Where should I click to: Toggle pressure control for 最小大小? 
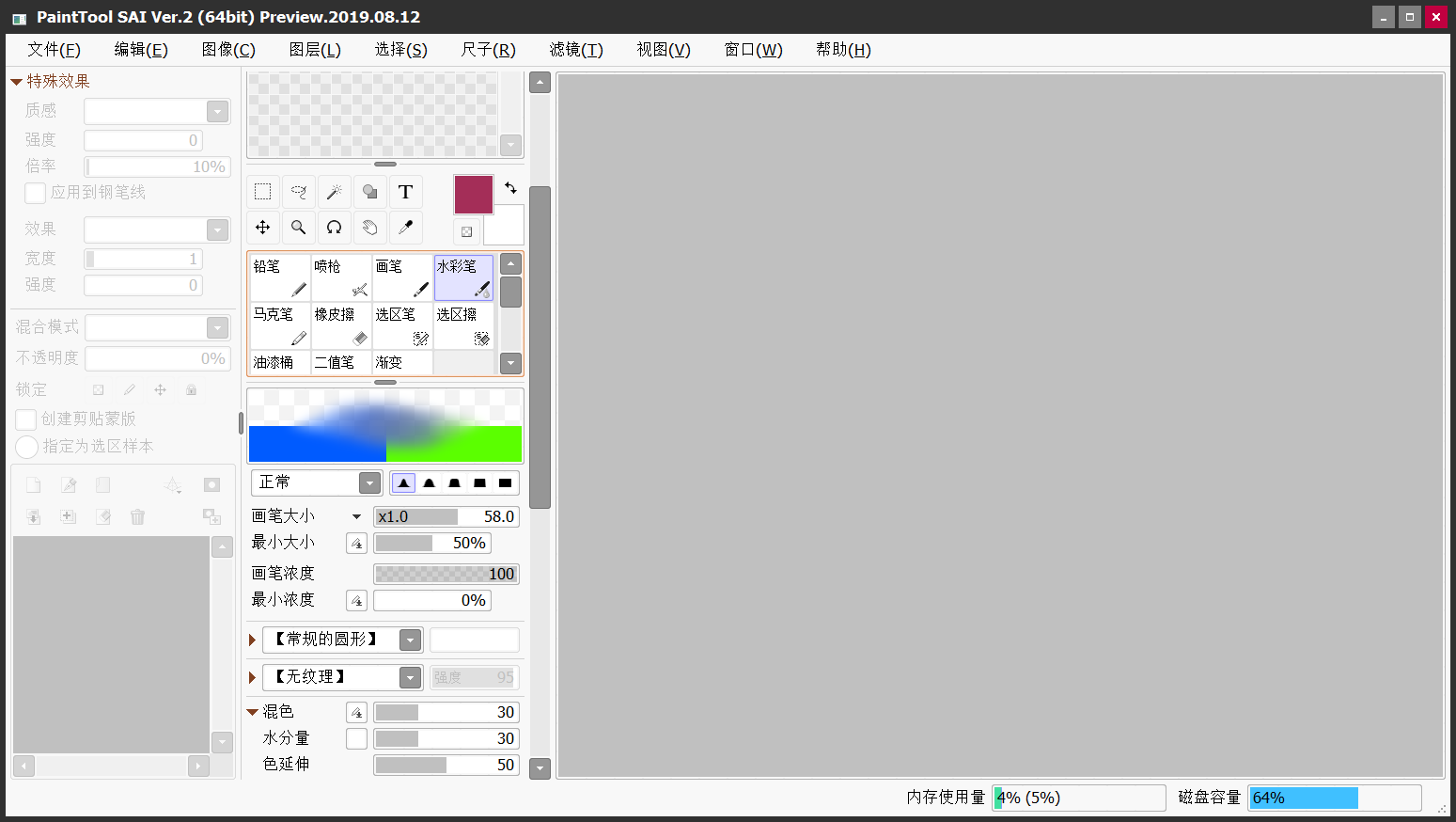[356, 544]
